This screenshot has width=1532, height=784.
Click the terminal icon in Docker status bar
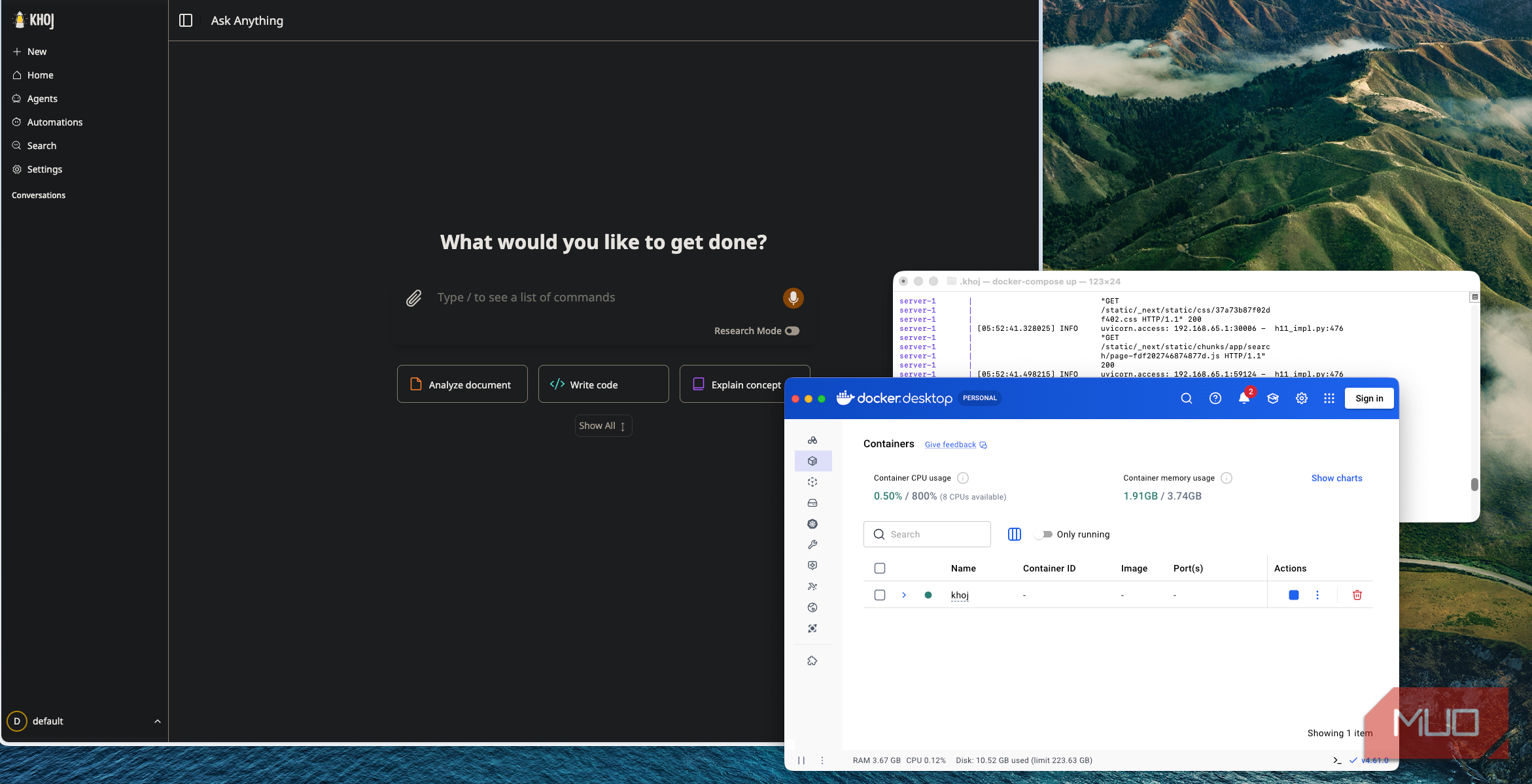[x=1337, y=760]
